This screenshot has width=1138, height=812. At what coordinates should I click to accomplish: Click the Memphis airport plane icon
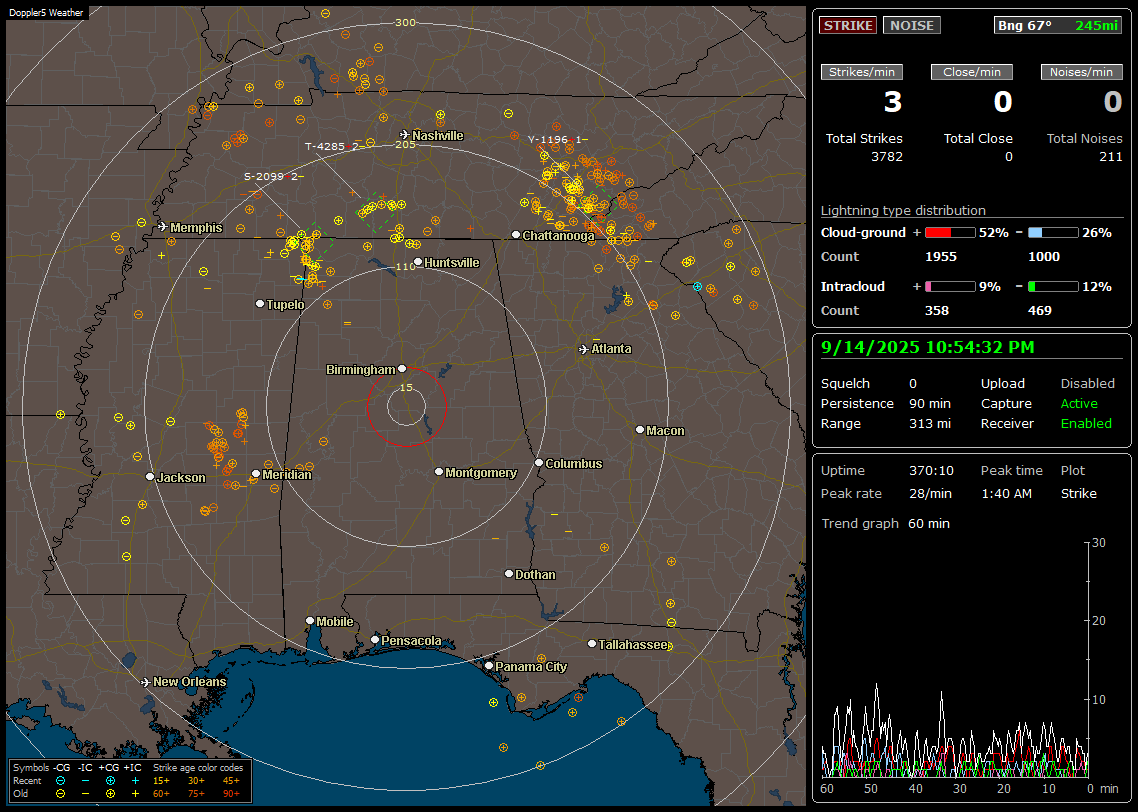163,227
